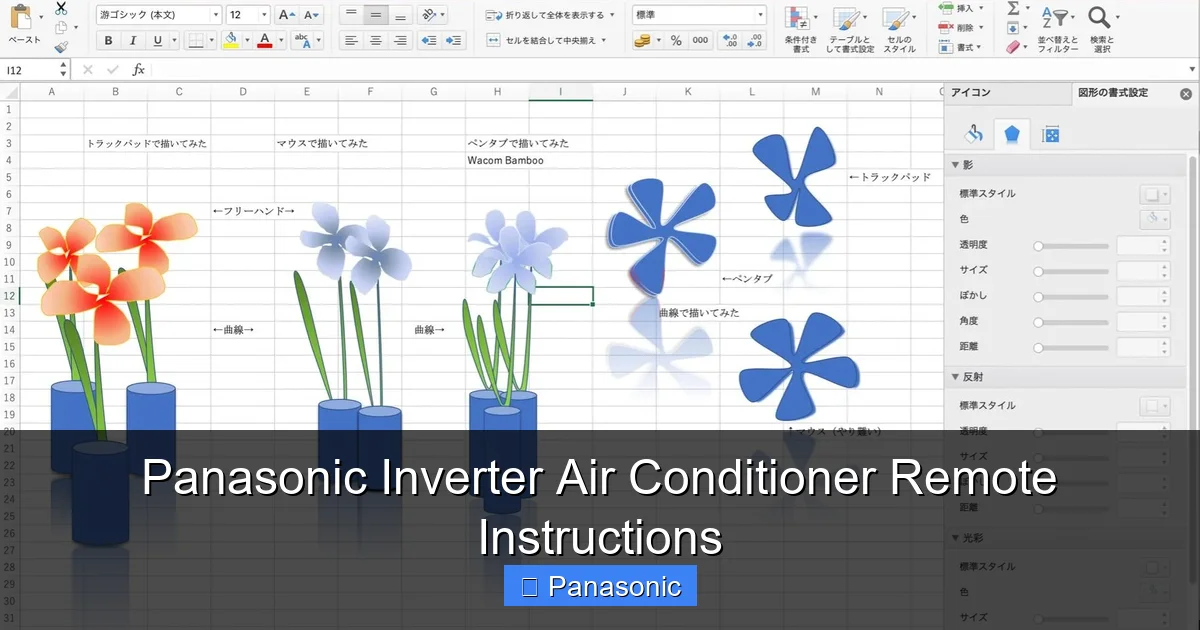Image resolution: width=1200 pixels, height=630 pixels.
Task: Open cell styles (セルのスタイル)
Action: 899,30
